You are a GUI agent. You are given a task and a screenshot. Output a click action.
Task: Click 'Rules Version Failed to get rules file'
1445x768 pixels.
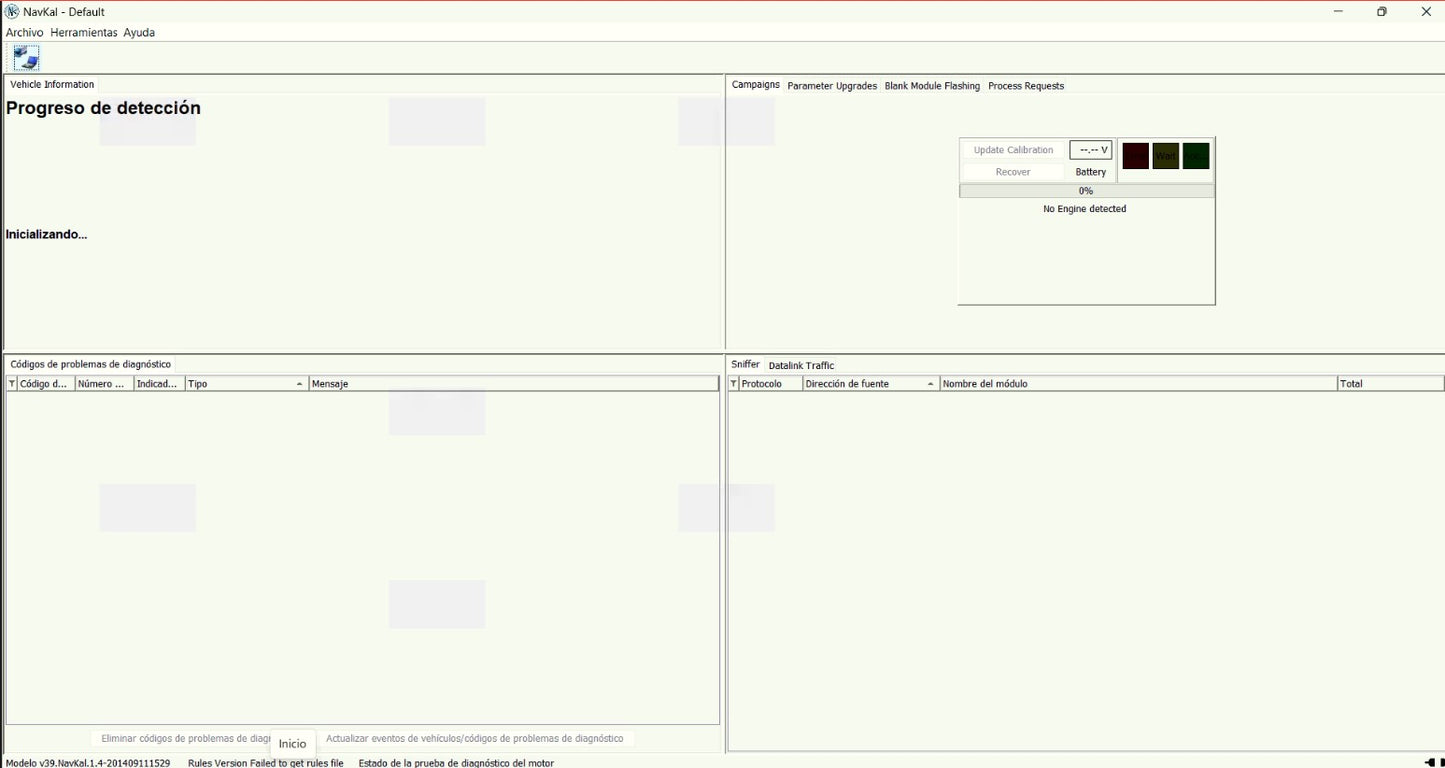(266, 763)
